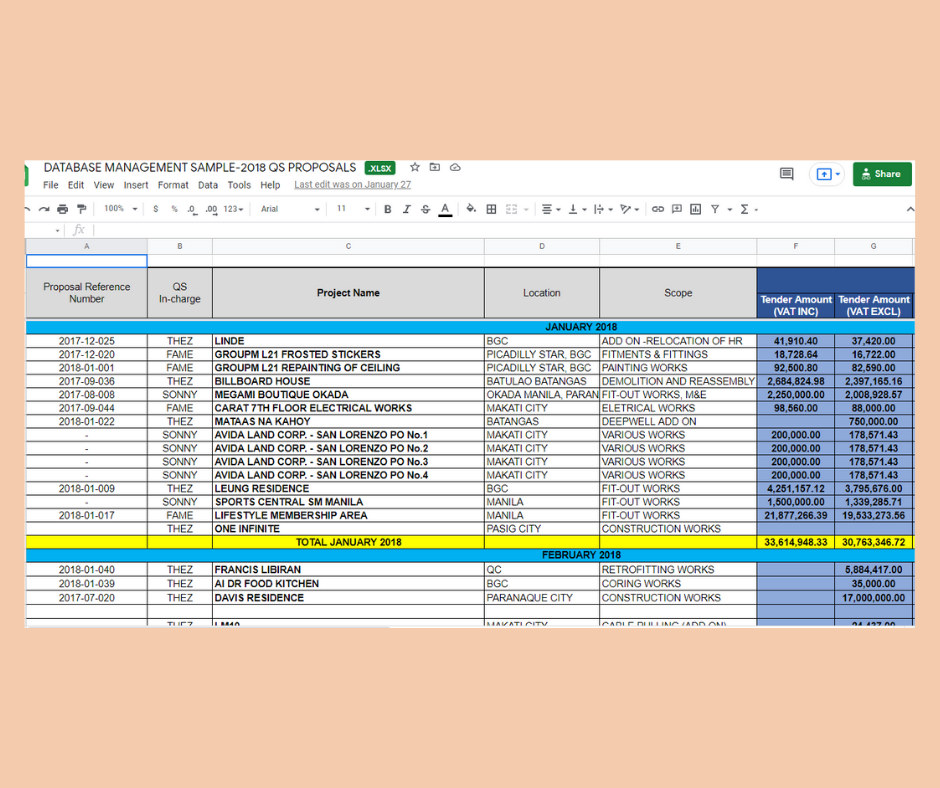
Task: Toggle italic formatting
Action: click(x=406, y=209)
